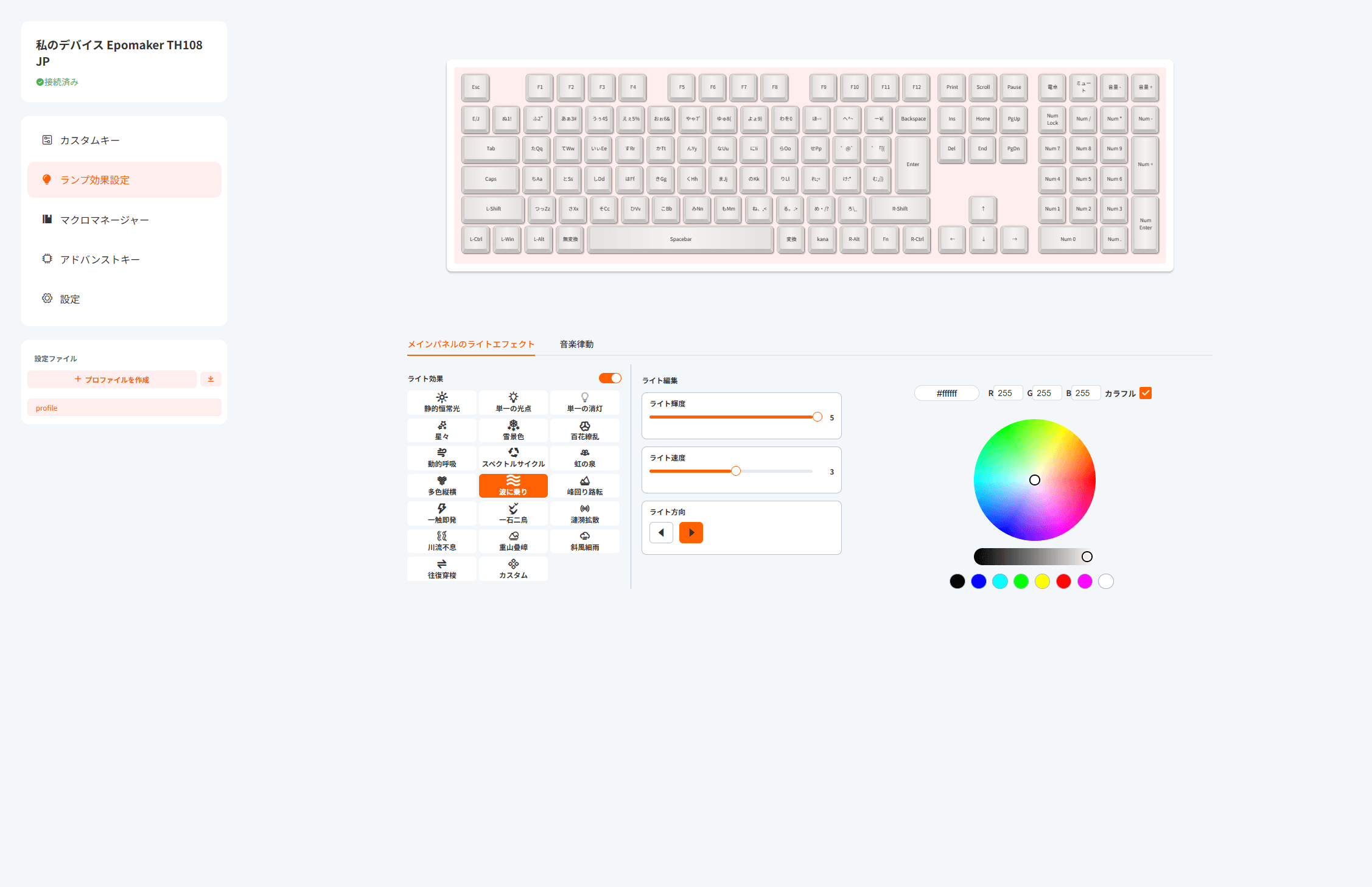Open the アドバンストキー advanced key menu
Viewport: 1372px width, 887px height.
pyautogui.click(x=100, y=259)
